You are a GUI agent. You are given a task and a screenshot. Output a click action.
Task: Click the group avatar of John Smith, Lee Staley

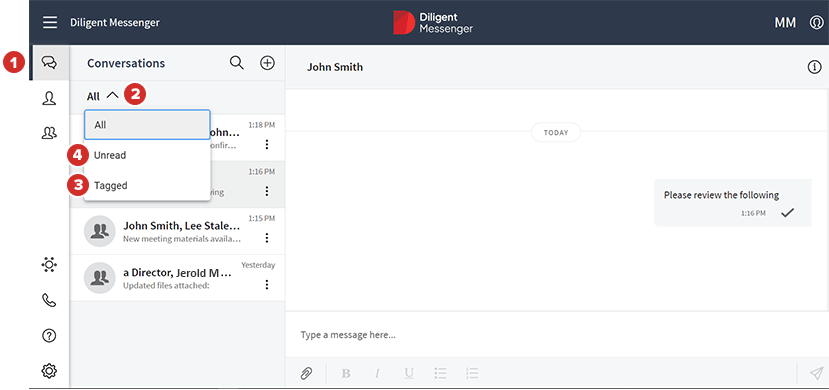(x=99, y=231)
